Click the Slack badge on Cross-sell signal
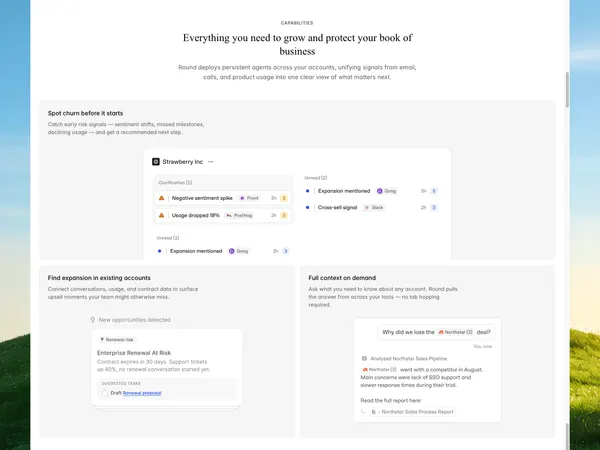The width and height of the screenshot is (600, 450). coord(373,207)
